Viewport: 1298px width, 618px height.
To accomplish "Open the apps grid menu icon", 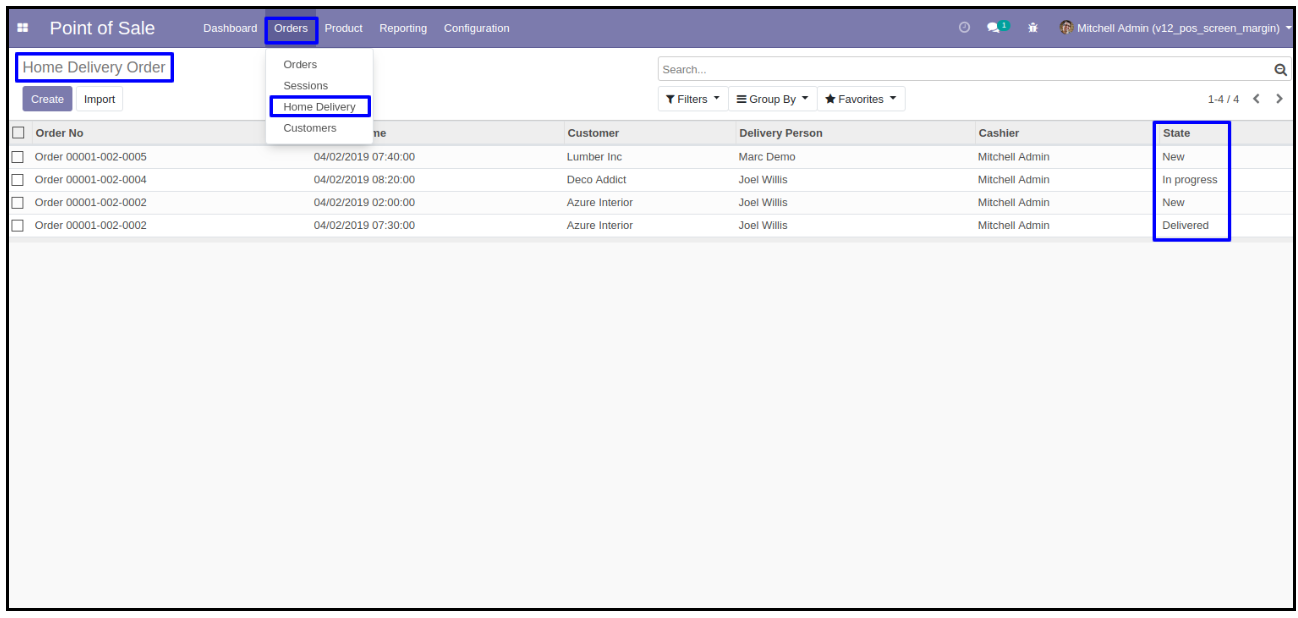I will click(x=23, y=28).
